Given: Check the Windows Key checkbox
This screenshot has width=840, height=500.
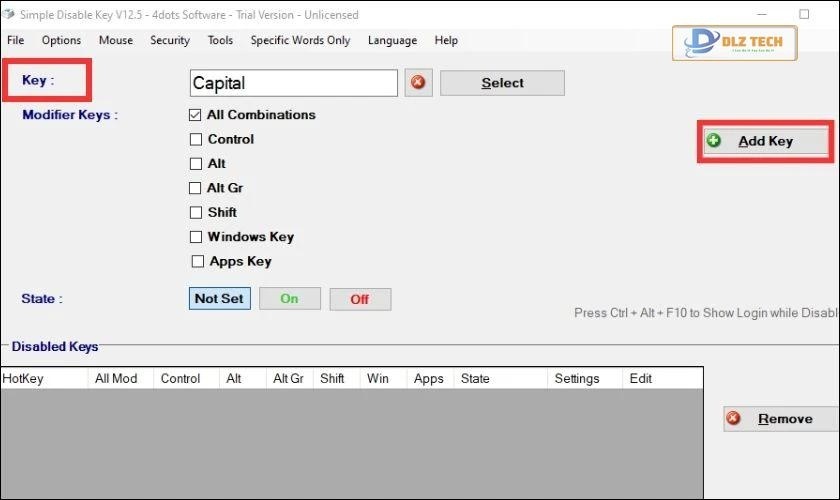Looking at the screenshot, I should point(196,237).
